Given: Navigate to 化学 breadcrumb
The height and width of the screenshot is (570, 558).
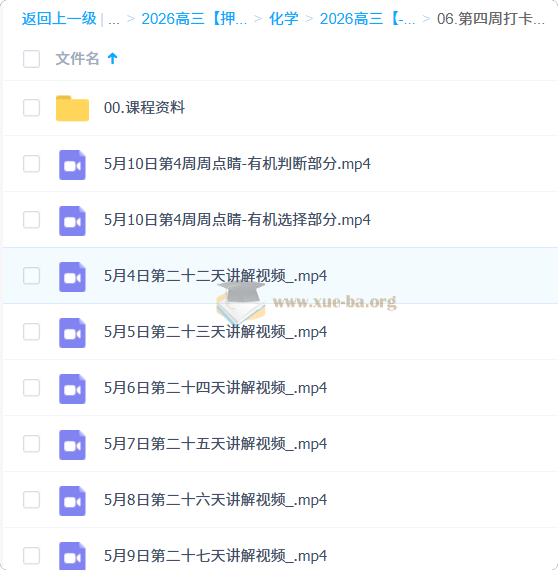Looking at the screenshot, I should [284, 19].
